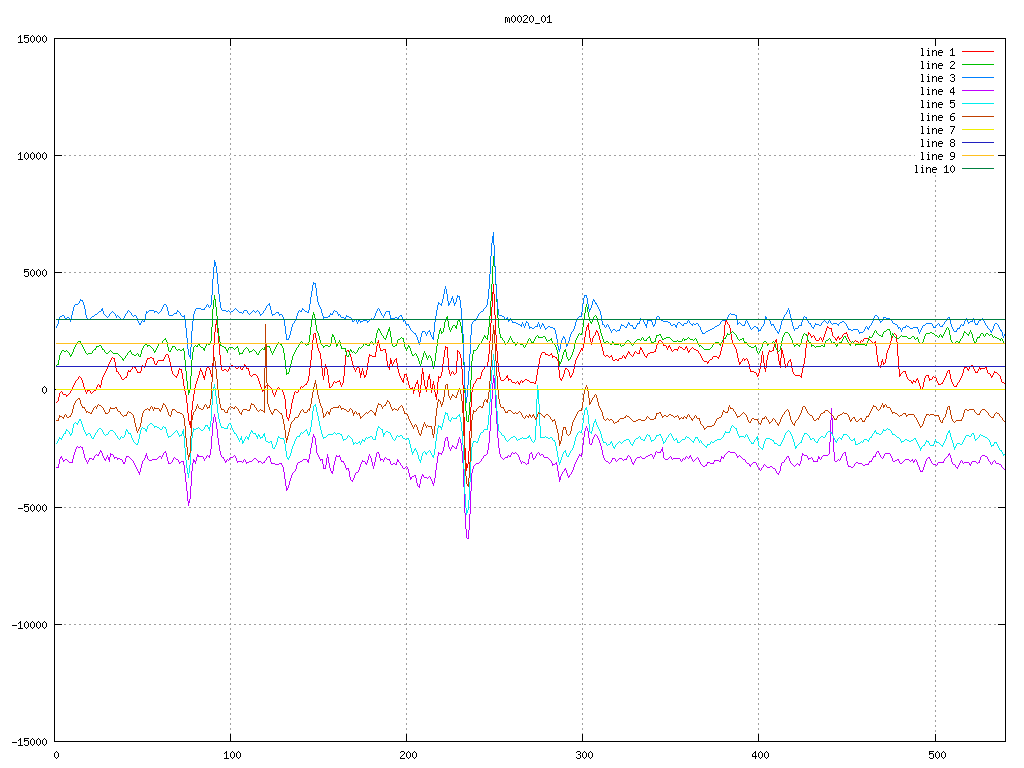Click the -10000 y-axis tick label
This screenshot has height=768, width=1024.
pos(28,624)
